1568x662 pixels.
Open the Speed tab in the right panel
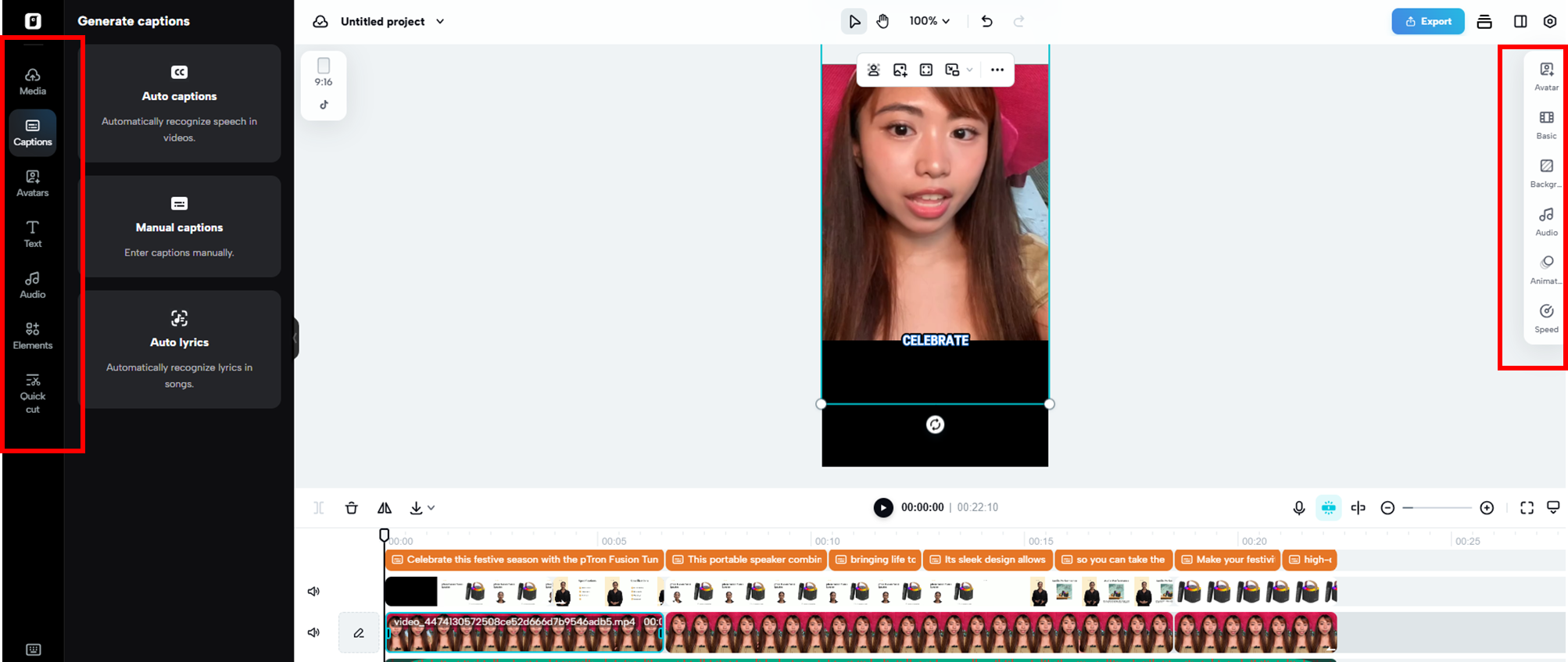click(1546, 319)
